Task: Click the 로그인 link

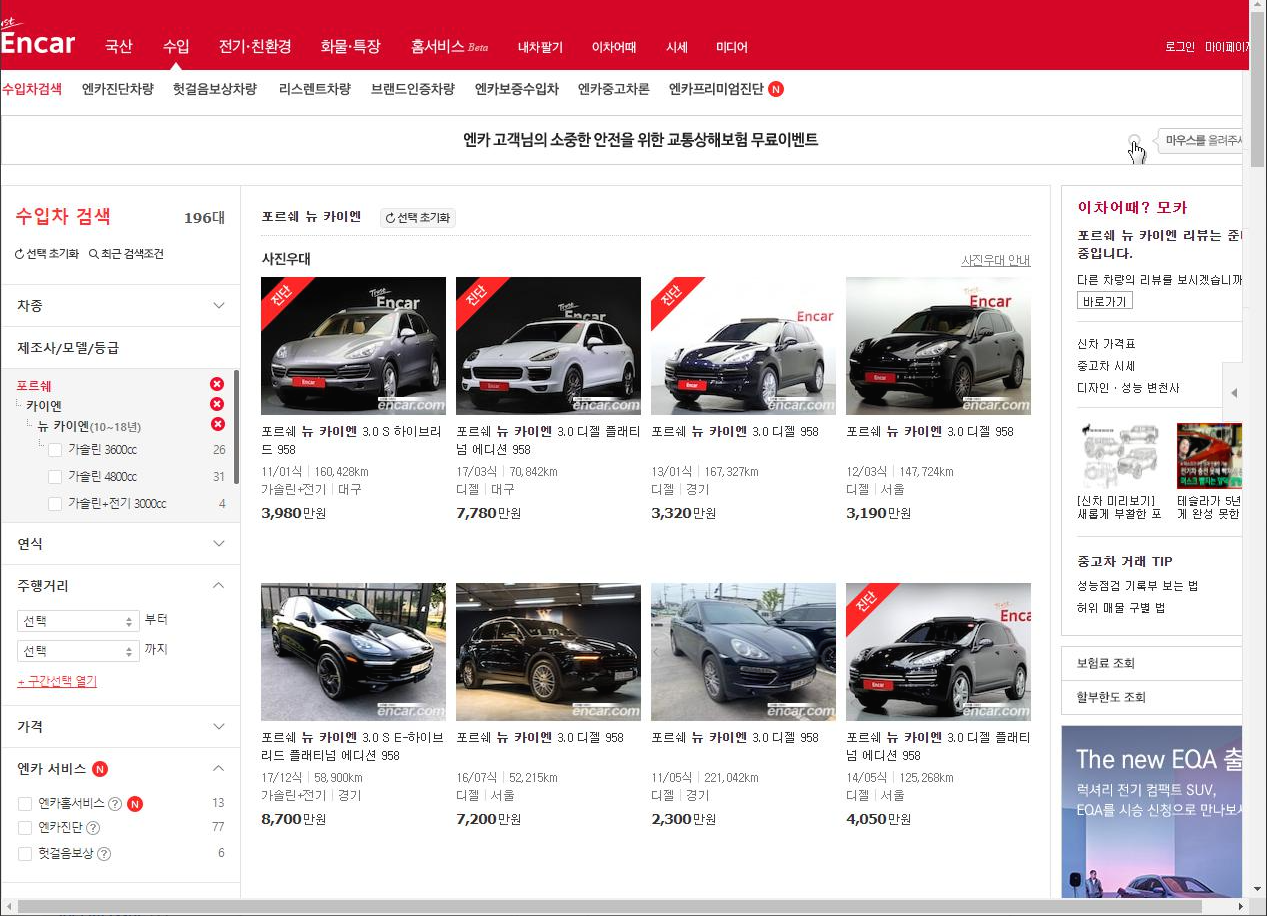Action: pyautogui.click(x=1180, y=47)
